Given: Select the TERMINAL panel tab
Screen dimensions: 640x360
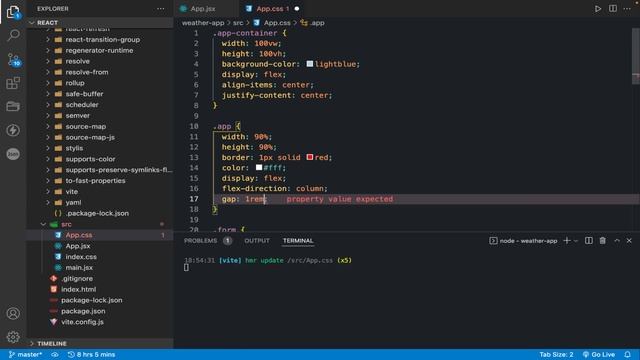Looking at the screenshot, I should 298,241.
